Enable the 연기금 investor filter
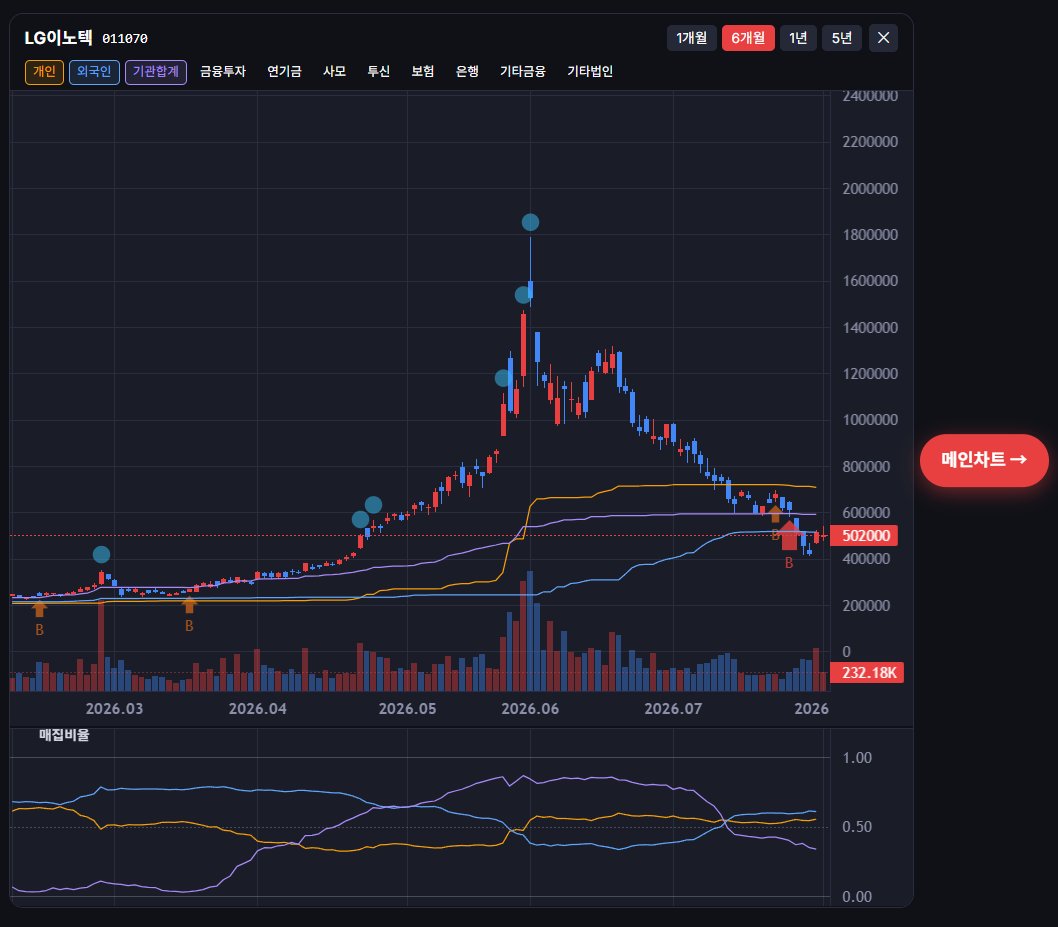Image resolution: width=1058 pixels, height=927 pixels. (x=284, y=72)
